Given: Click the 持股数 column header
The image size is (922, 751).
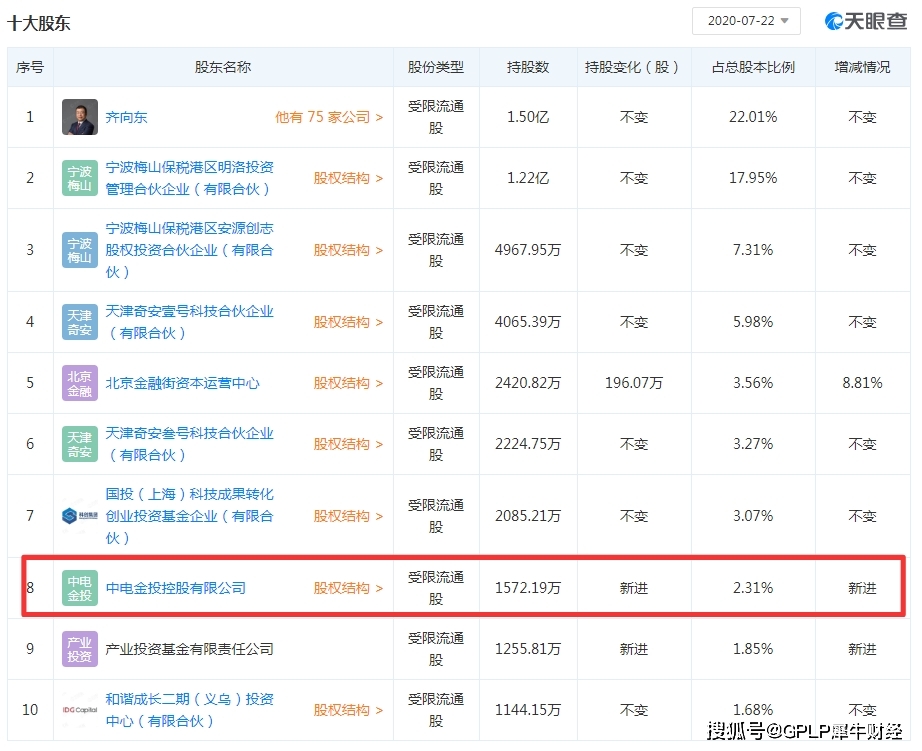Looking at the screenshot, I should click(526, 67).
